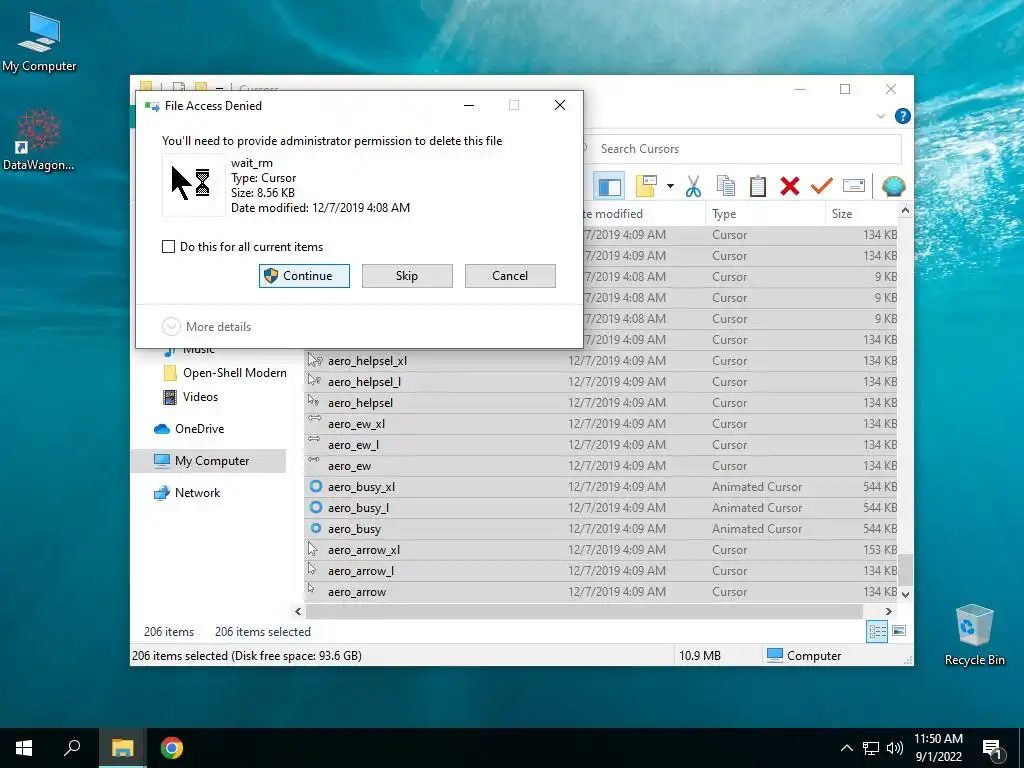Viewport: 1024px width, 768px height.
Task: Click the vertical scrollbar up arrow
Action: pyautogui.click(x=905, y=210)
